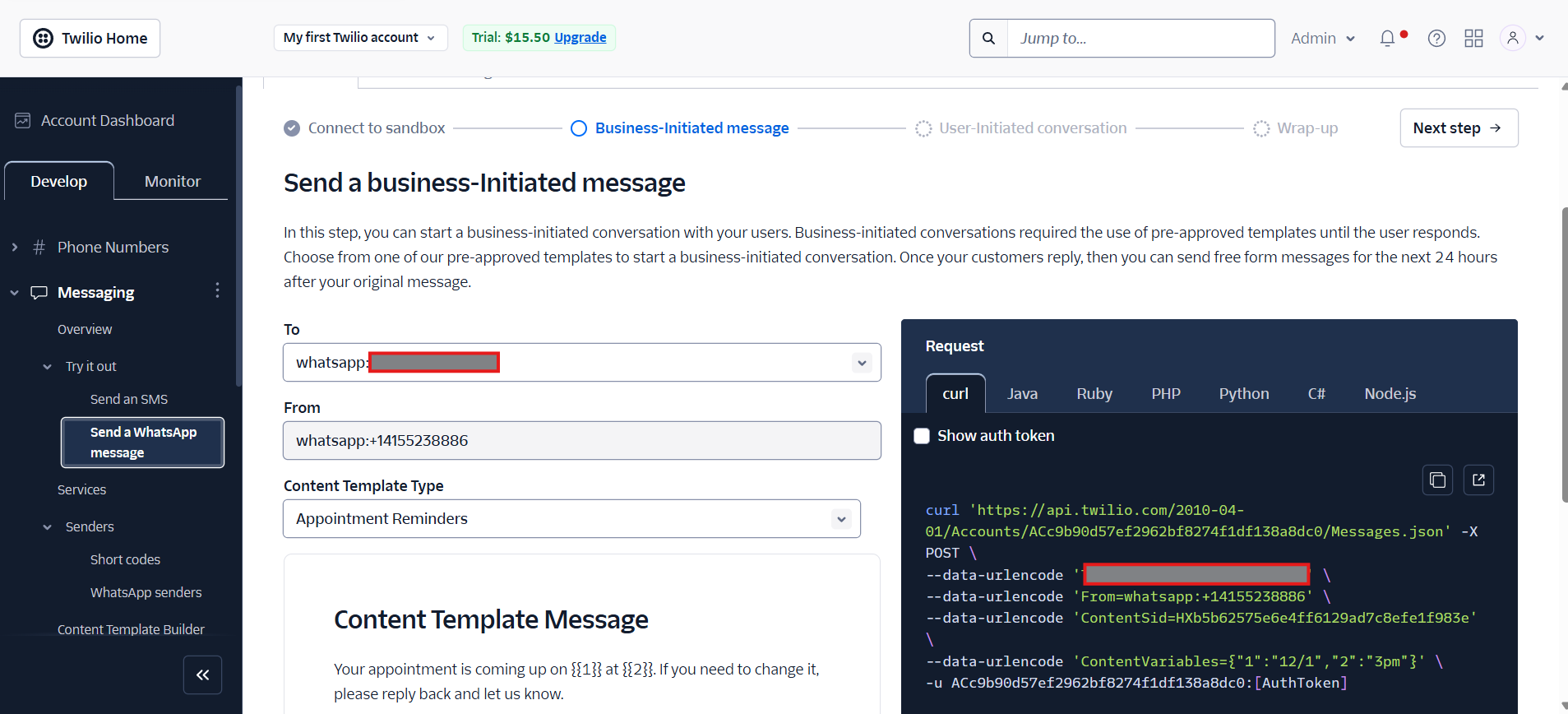Select the curl code tab
The height and width of the screenshot is (714, 1568).
point(955,394)
